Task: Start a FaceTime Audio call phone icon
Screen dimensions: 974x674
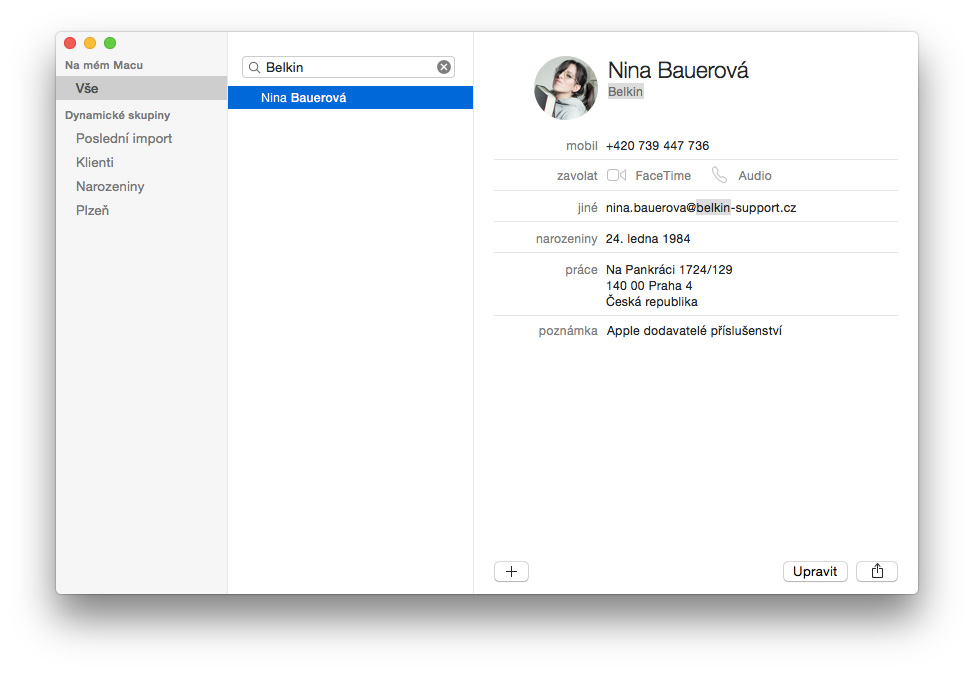Action: 719,175
